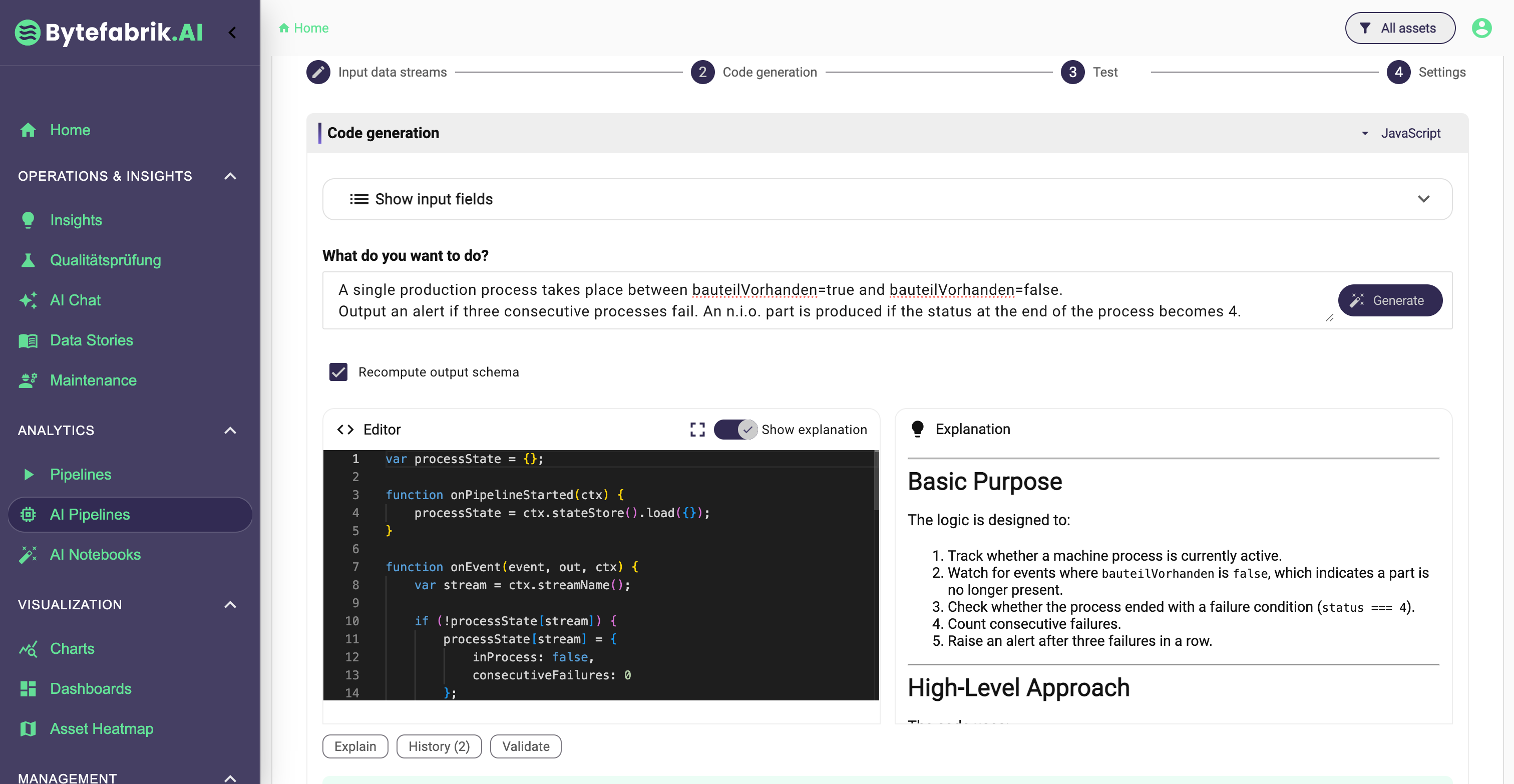Click the AI Notebooks wand icon

[28, 554]
